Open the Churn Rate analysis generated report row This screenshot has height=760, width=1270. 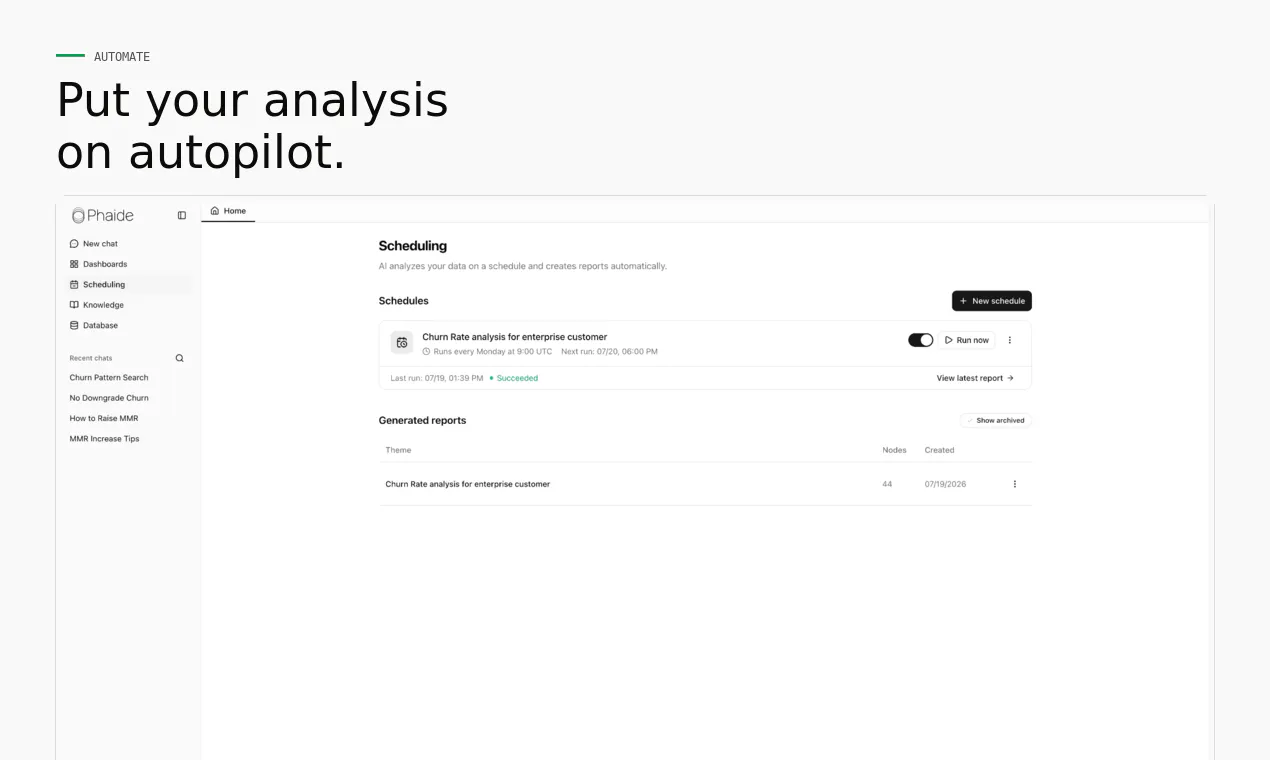pyautogui.click(x=705, y=484)
